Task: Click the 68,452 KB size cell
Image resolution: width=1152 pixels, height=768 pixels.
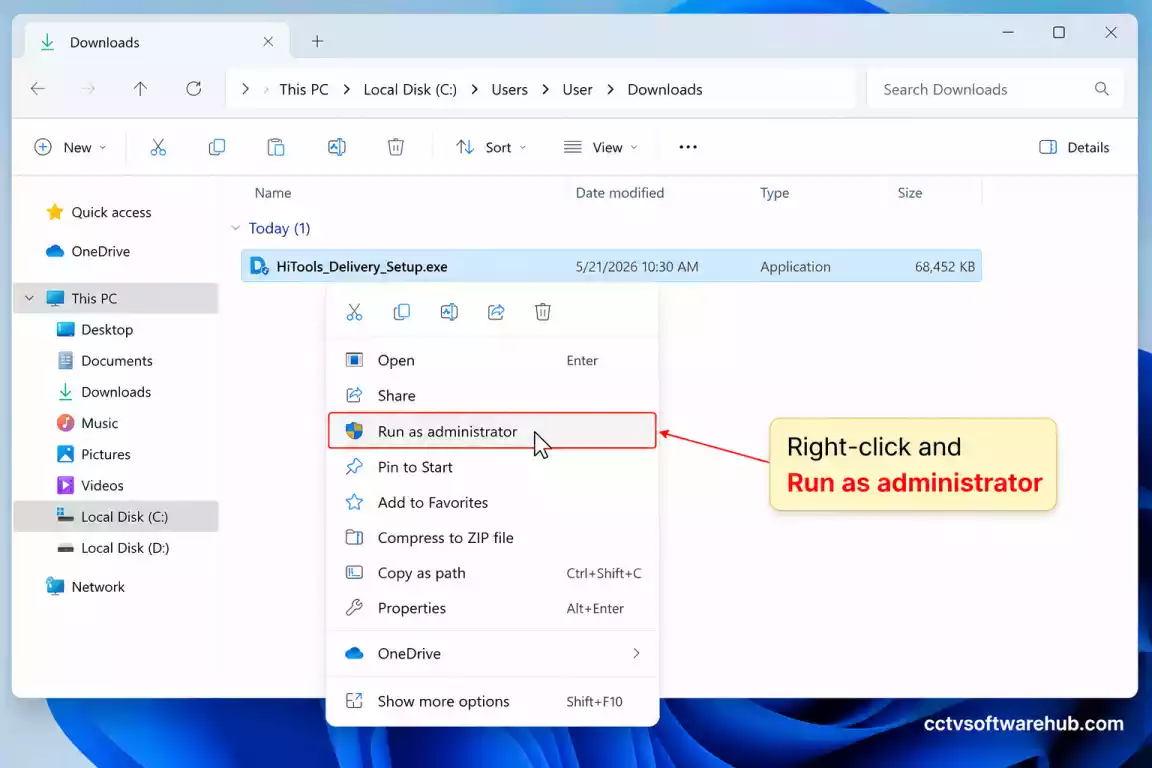Action: pos(944,267)
